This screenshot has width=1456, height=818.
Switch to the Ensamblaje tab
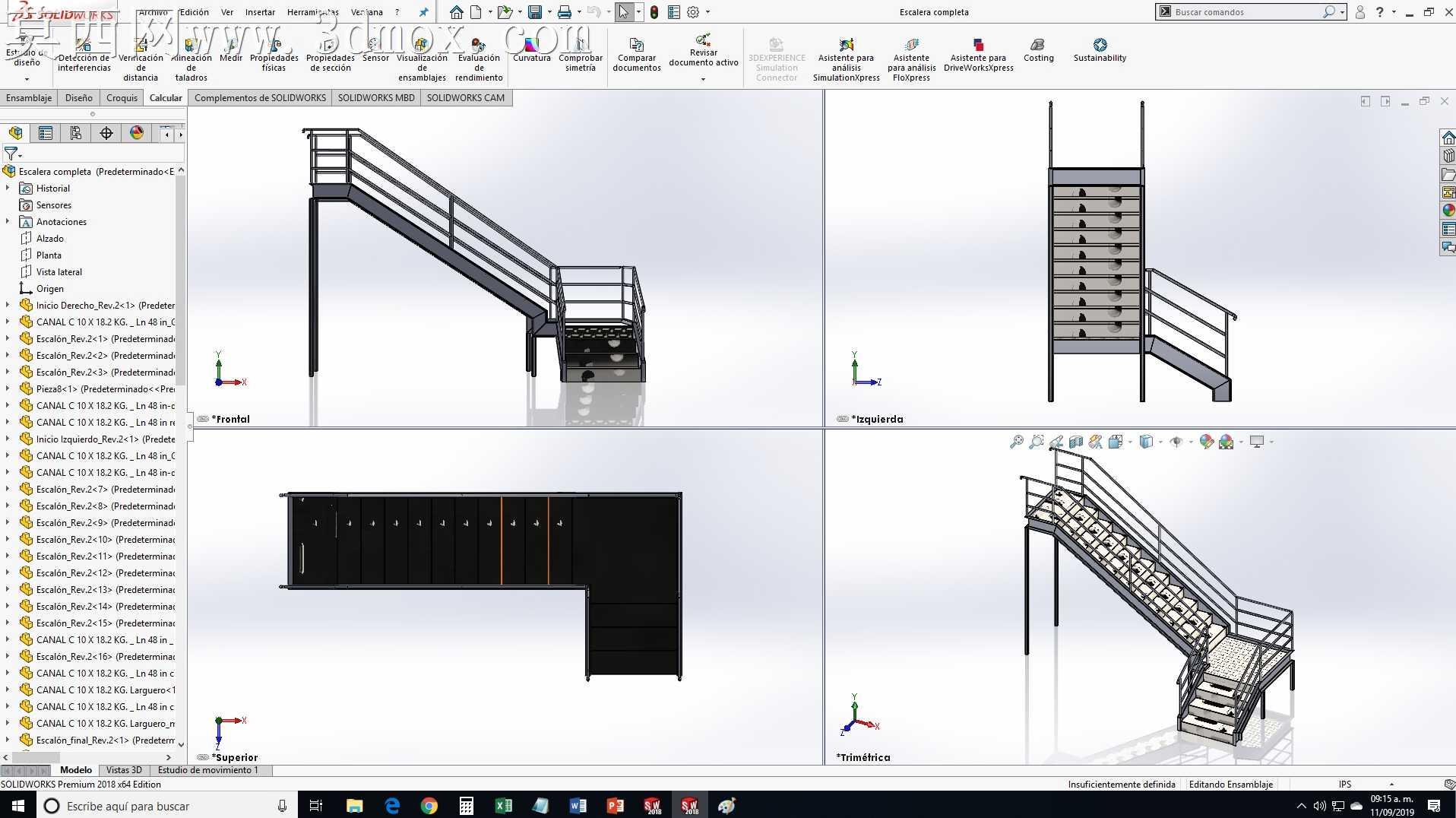click(29, 98)
